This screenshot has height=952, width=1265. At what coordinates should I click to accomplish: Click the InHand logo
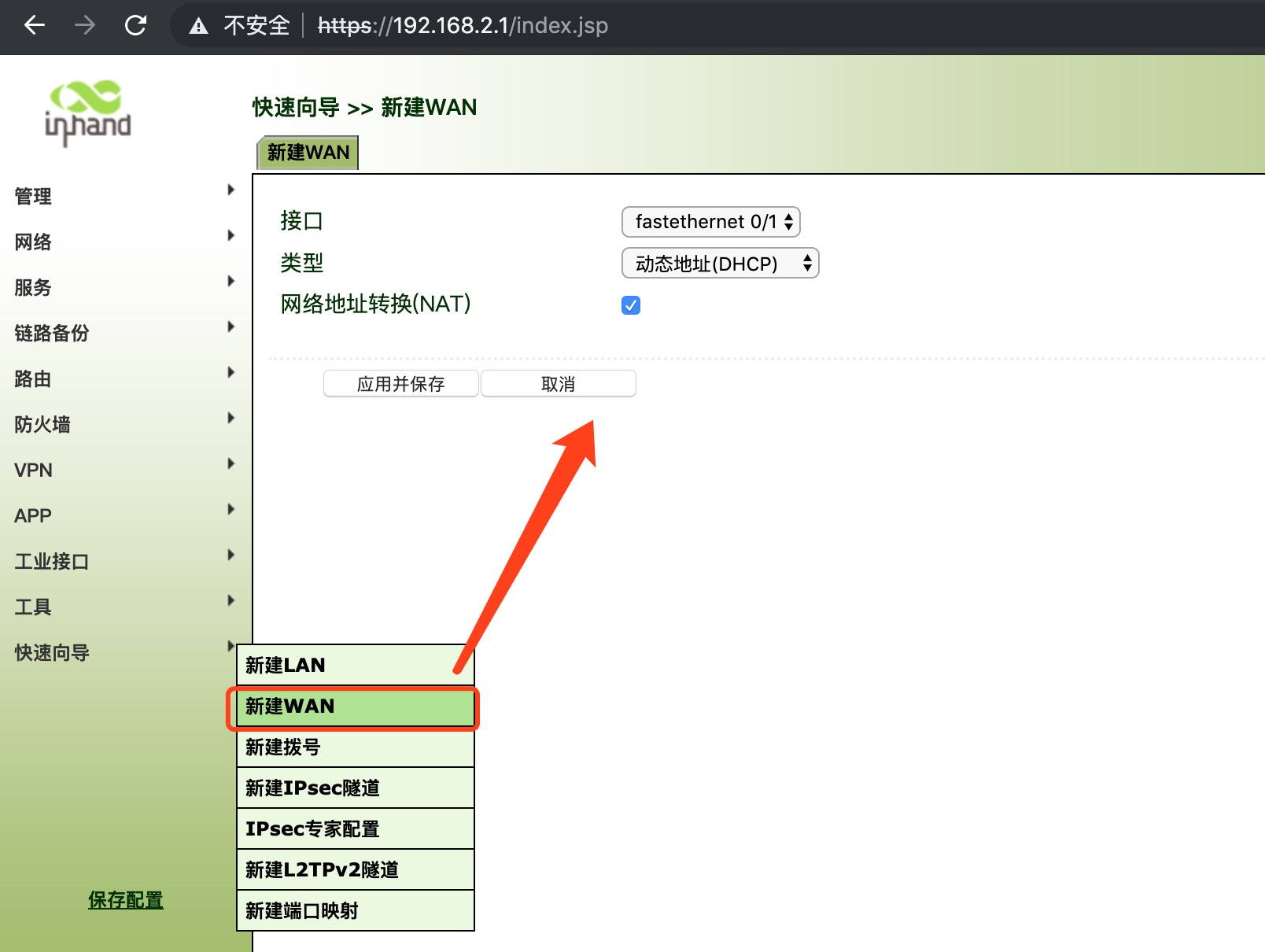pos(88,113)
